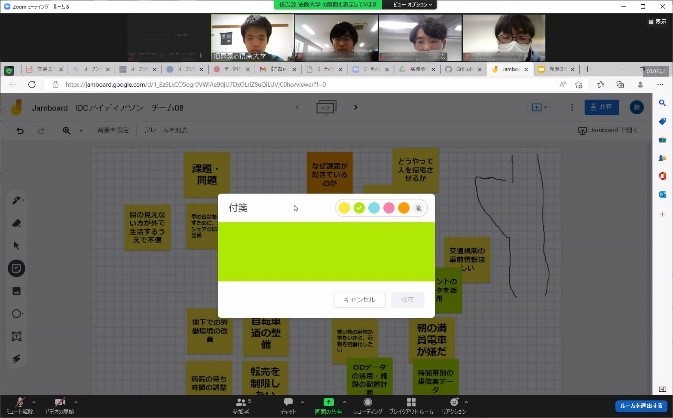Viewport: 673px width, 418px height.
Task: Click the zoom magnifier icon
Action: coord(67,130)
